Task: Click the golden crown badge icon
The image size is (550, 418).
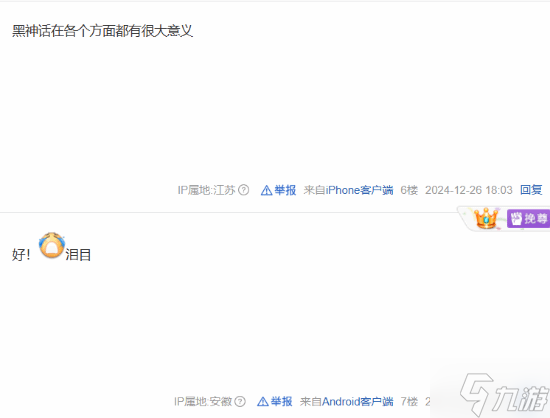Action: (x=486, y=218)
